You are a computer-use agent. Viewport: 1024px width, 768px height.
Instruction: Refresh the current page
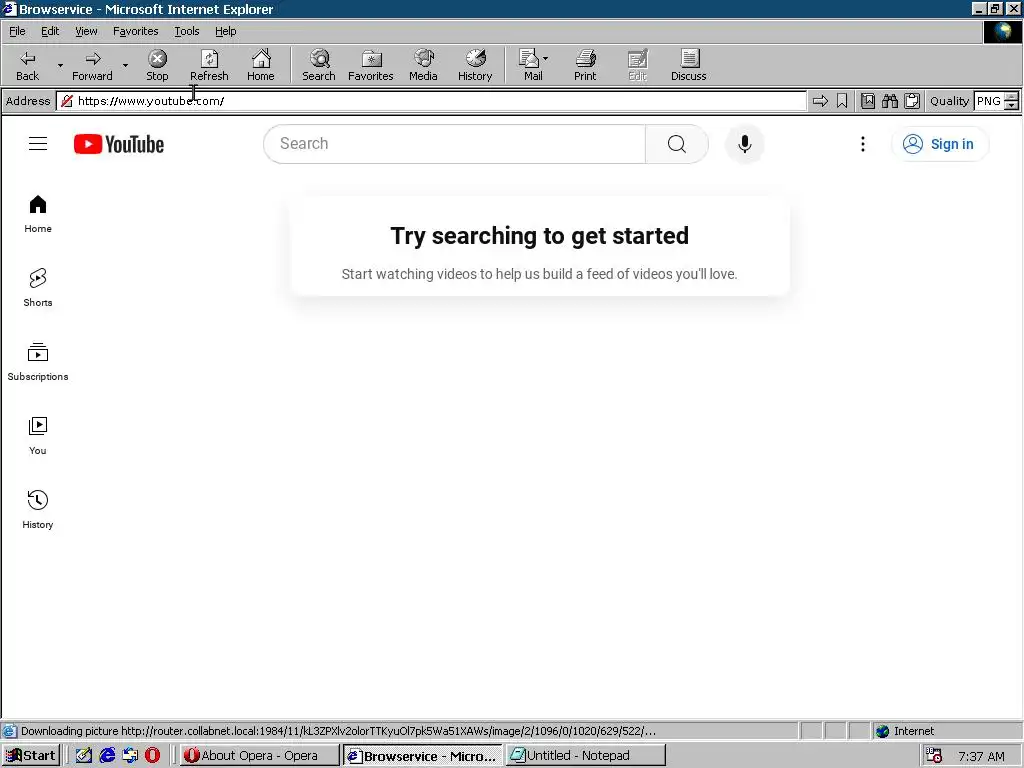pos(209,66)
